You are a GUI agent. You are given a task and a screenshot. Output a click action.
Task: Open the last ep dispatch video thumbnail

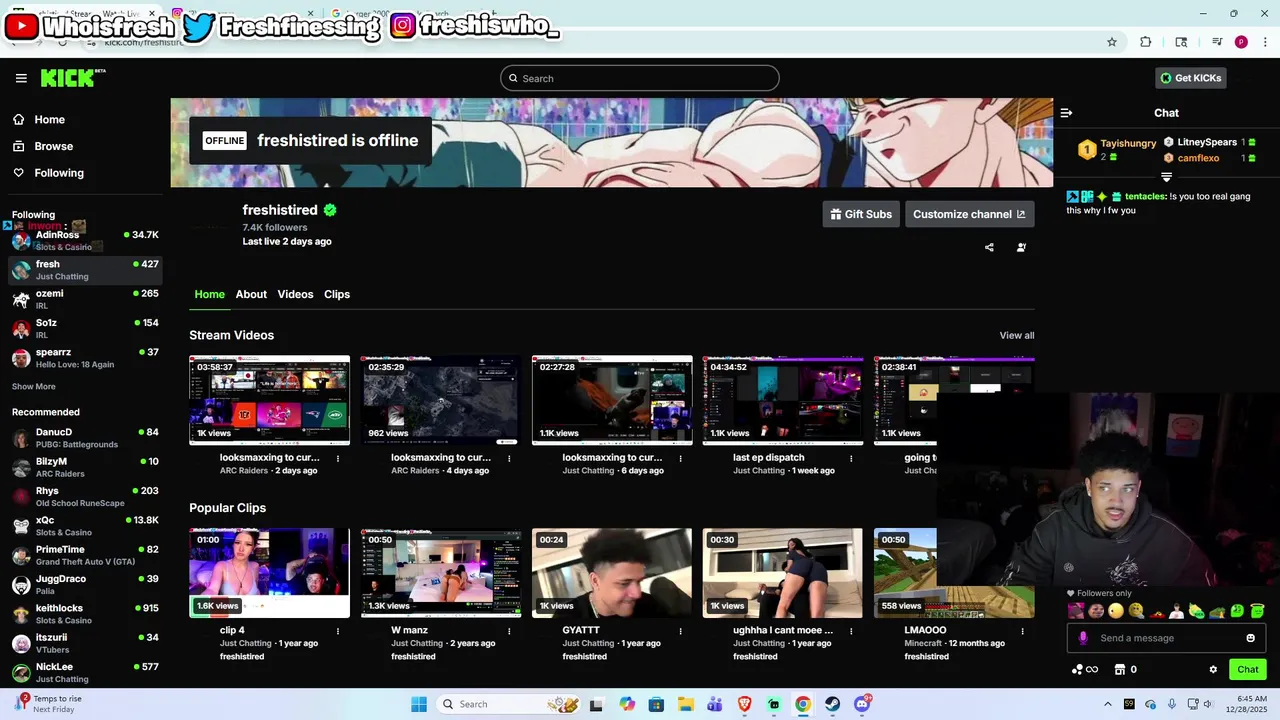point(783,400)
